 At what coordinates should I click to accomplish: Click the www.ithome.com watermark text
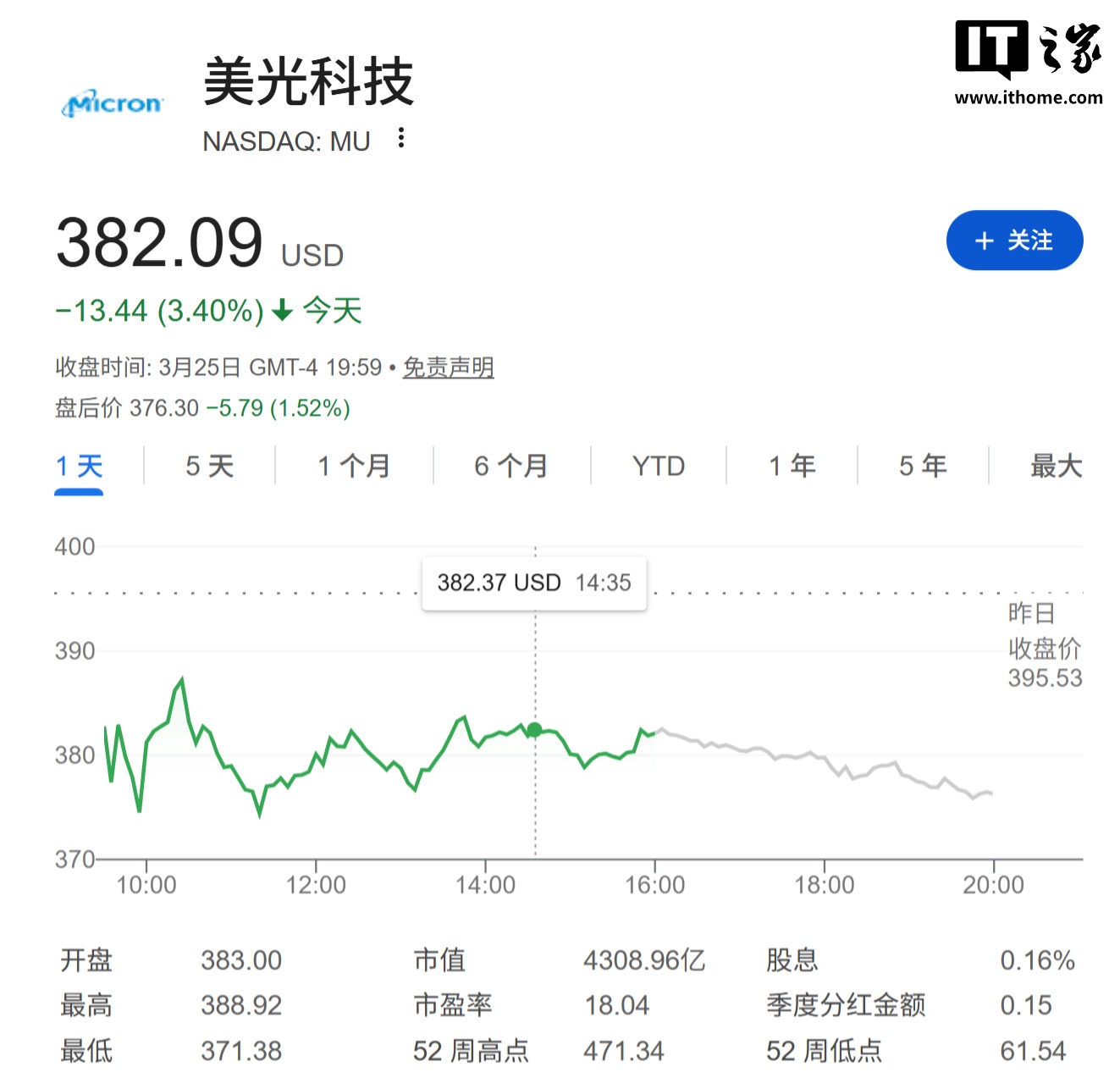tap(1029, 97)
